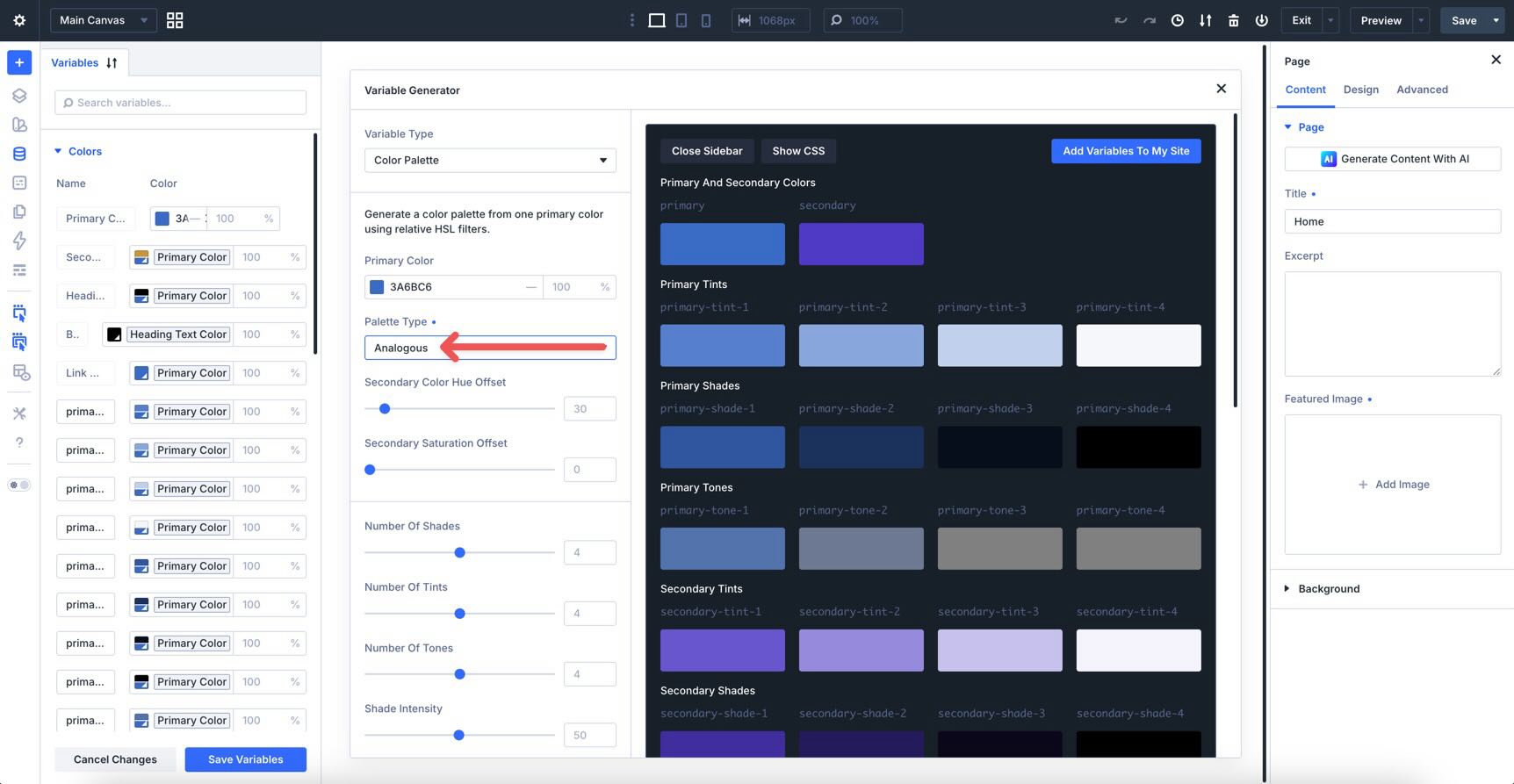Click the redo icon in top bar

click(1149, 20)
